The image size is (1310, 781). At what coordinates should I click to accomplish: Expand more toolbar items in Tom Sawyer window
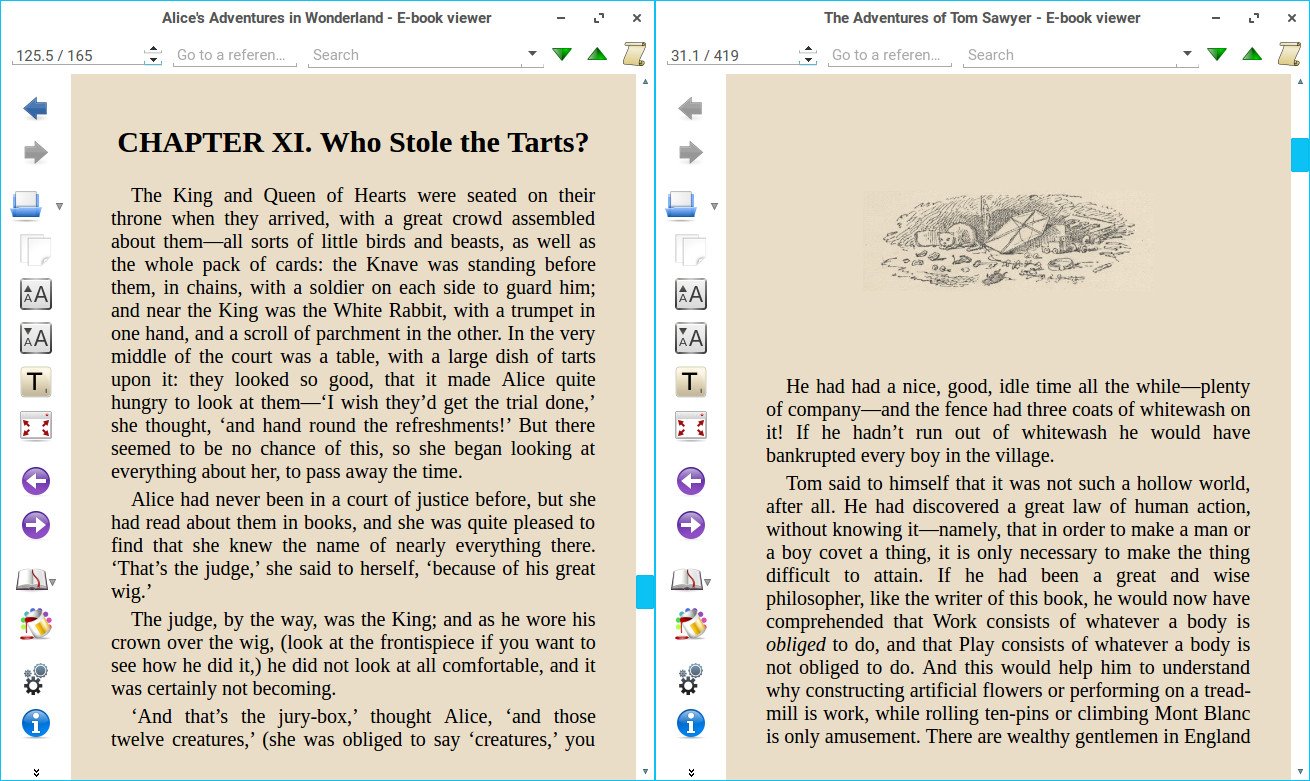[691, 772]
